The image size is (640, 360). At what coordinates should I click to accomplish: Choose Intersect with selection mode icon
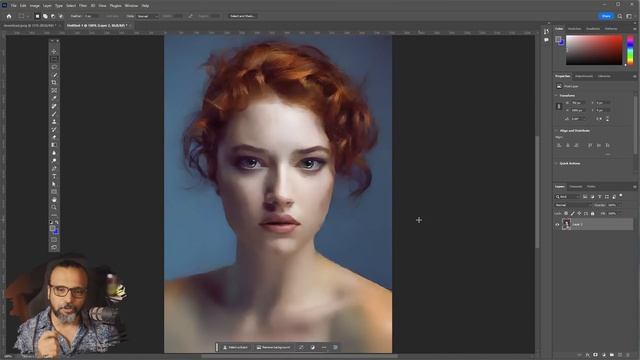[60, 16]
